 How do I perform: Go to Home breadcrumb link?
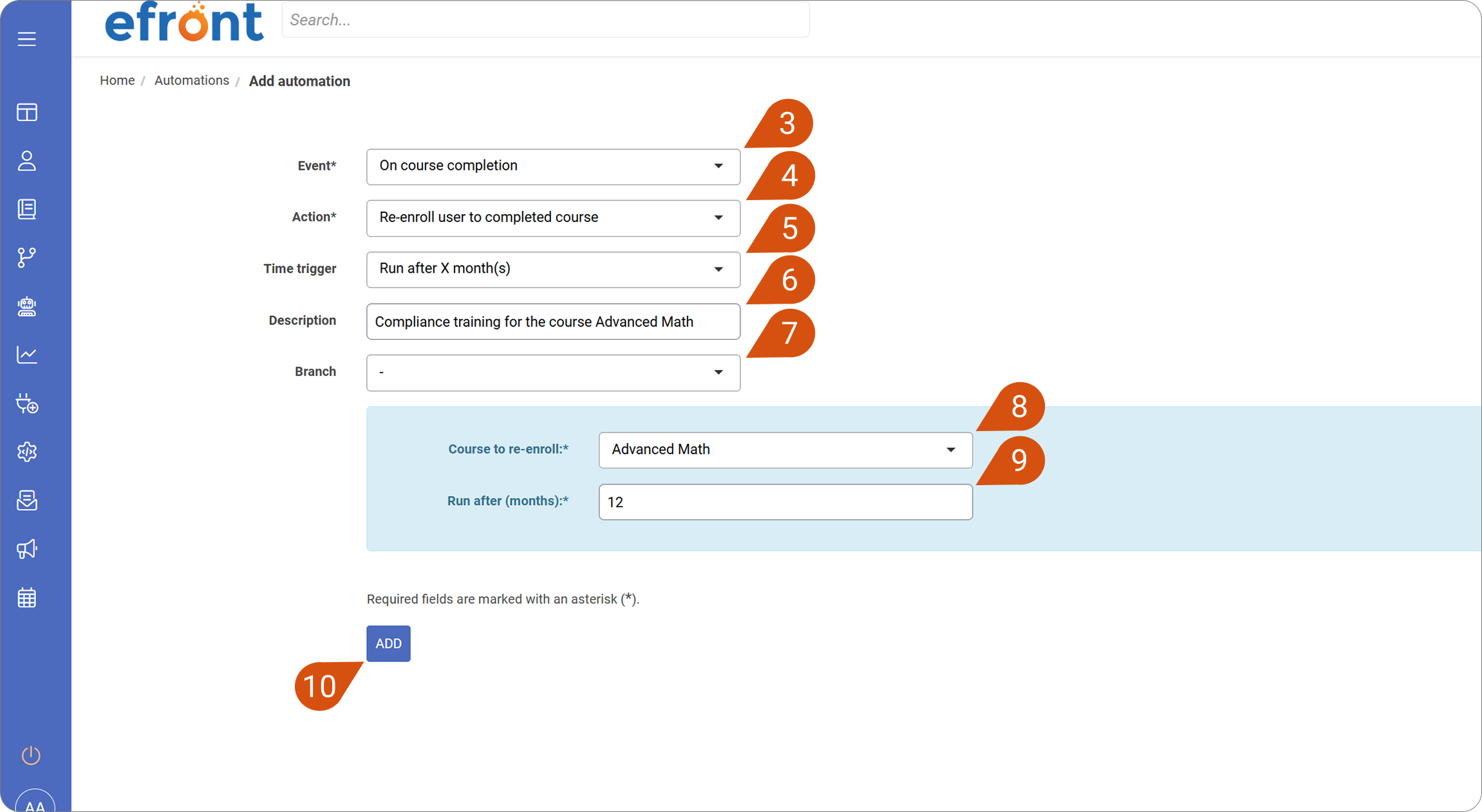click(117, 80)
